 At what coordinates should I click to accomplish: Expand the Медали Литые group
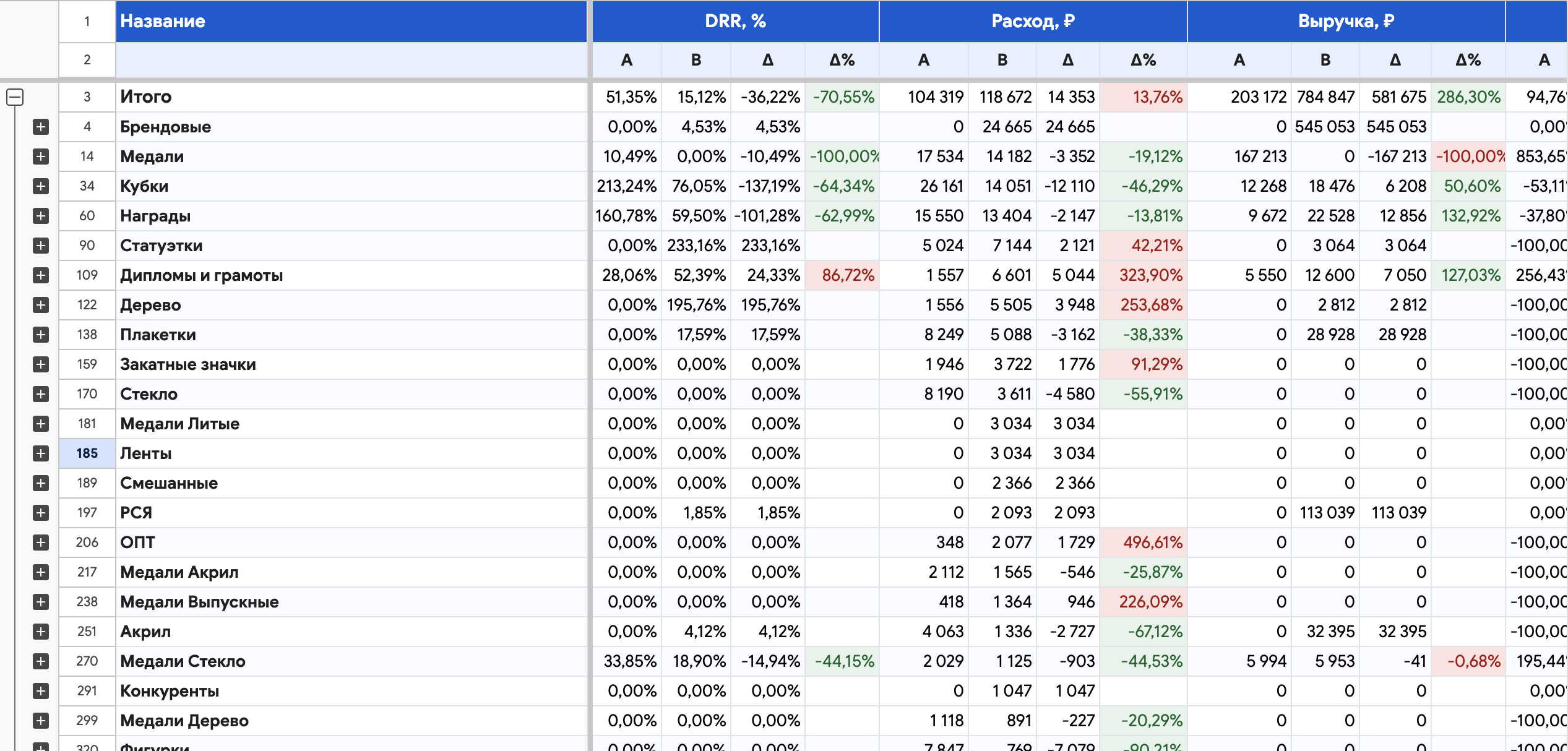(x=41, y=424)
